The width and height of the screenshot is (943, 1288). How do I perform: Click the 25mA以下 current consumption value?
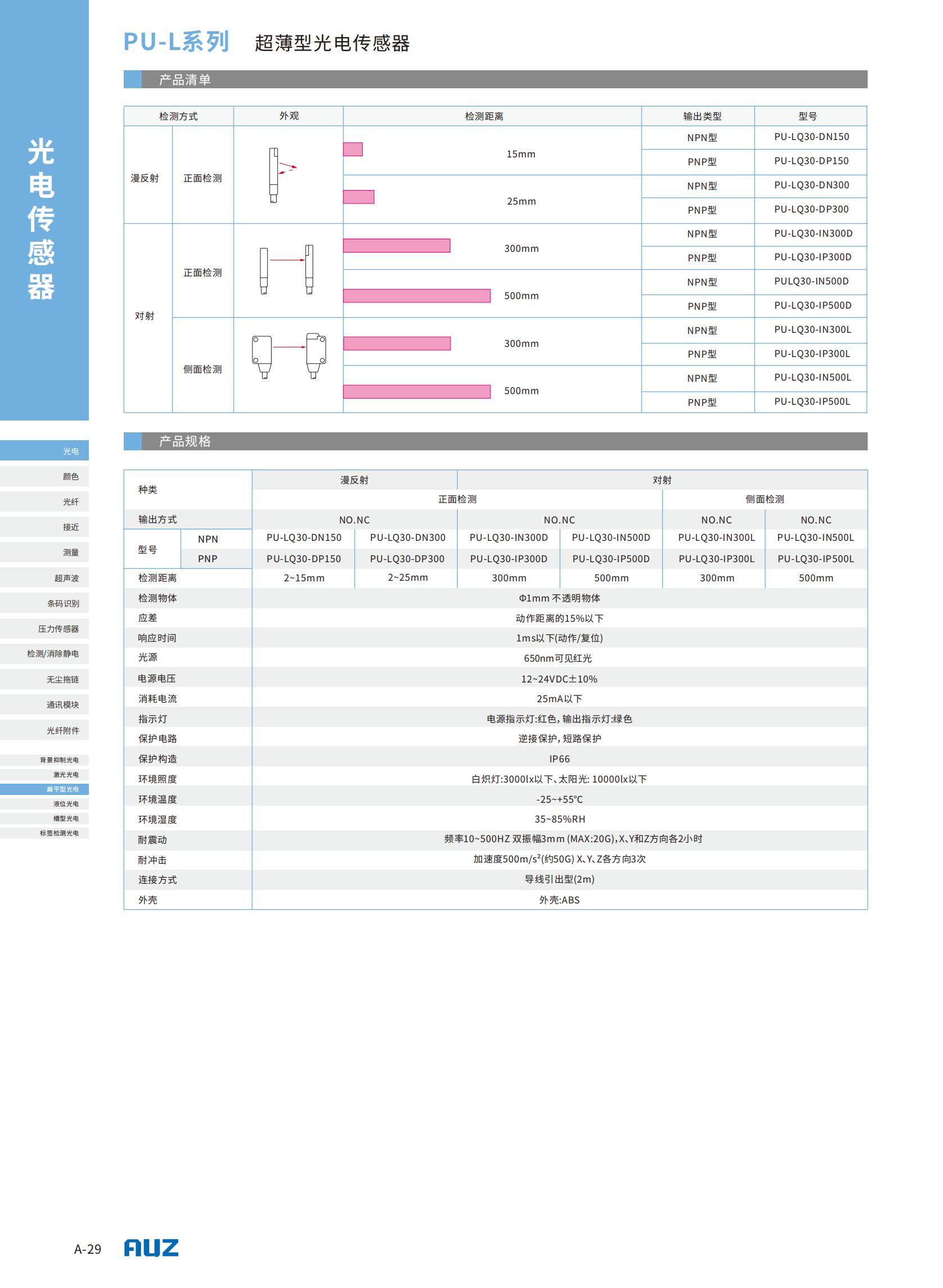tap(559, 698)
